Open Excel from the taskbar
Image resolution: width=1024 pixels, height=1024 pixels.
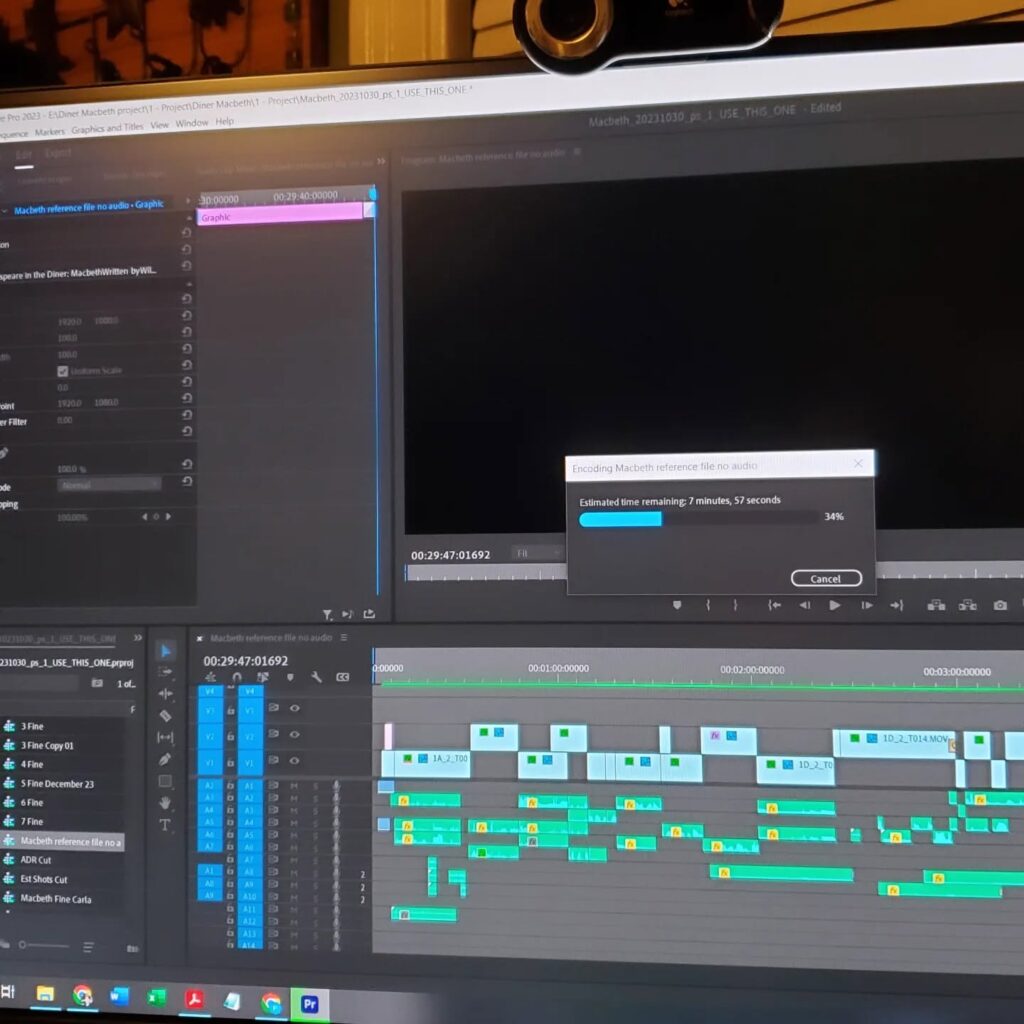(156, 998)
